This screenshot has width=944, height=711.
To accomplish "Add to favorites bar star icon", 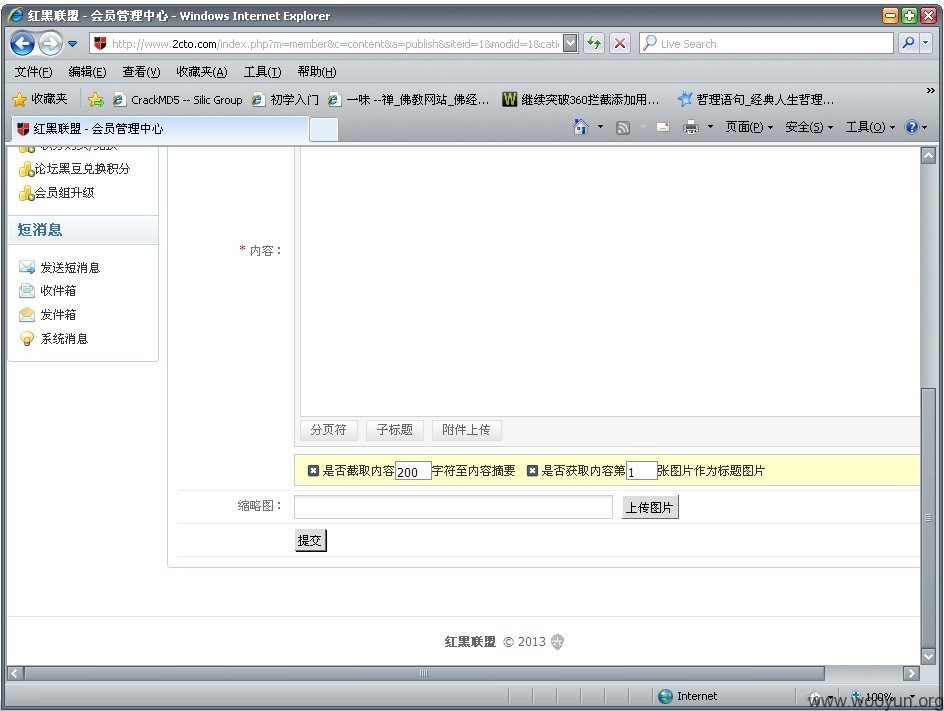I will [x=96, y=99].
